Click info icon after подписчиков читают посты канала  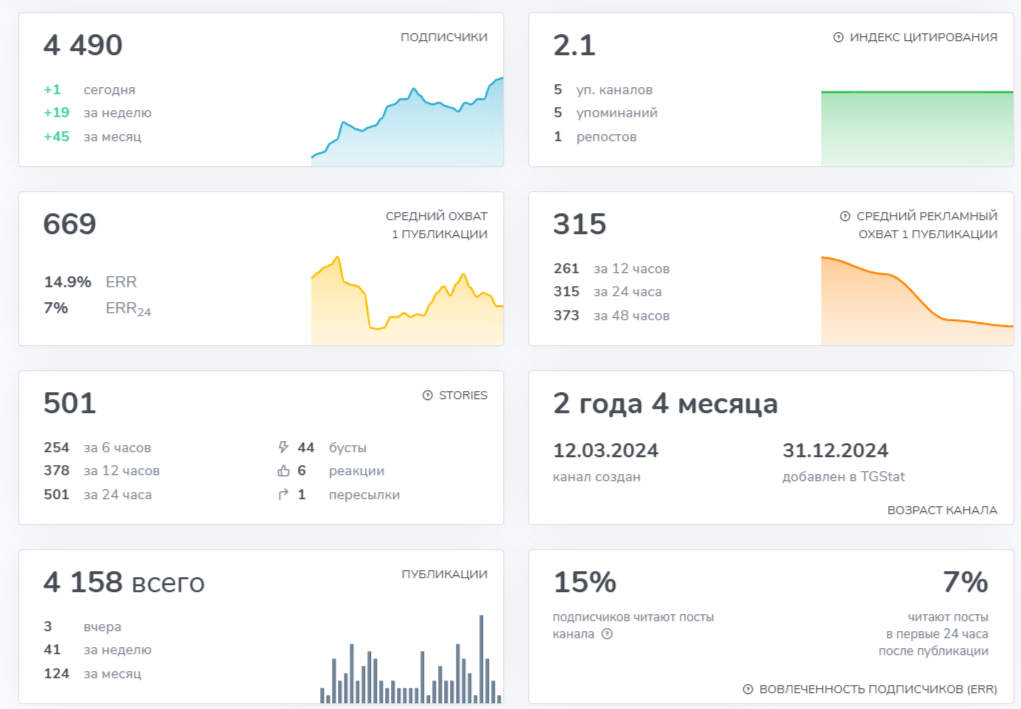pyautogui.click(x=607, y=634)
